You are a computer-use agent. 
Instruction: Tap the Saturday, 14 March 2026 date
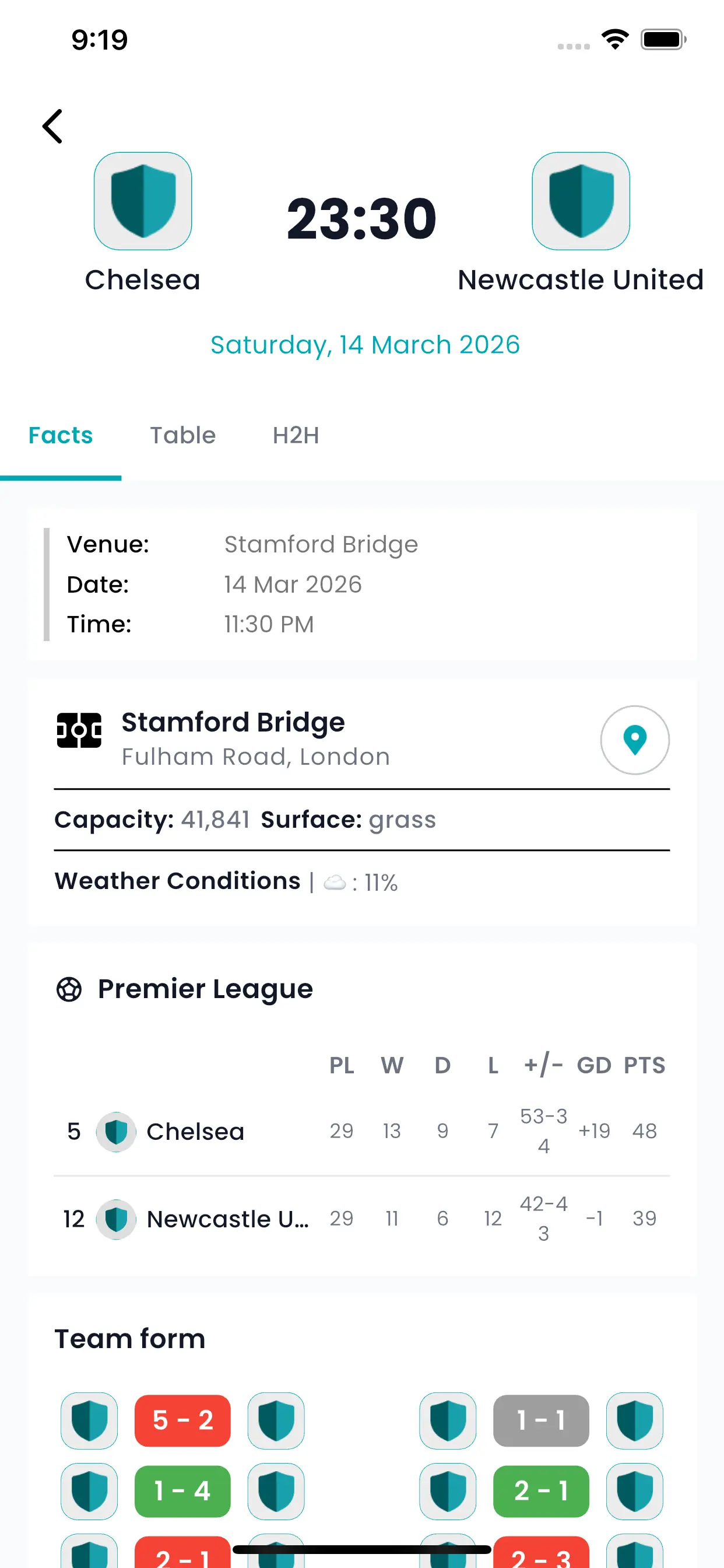tap(365, 345)
